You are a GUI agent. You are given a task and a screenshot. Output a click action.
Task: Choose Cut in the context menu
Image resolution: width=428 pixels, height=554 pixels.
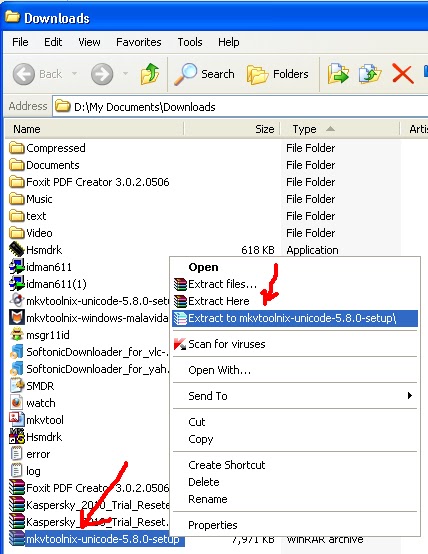pyautogui.click(x=295, y=422)
